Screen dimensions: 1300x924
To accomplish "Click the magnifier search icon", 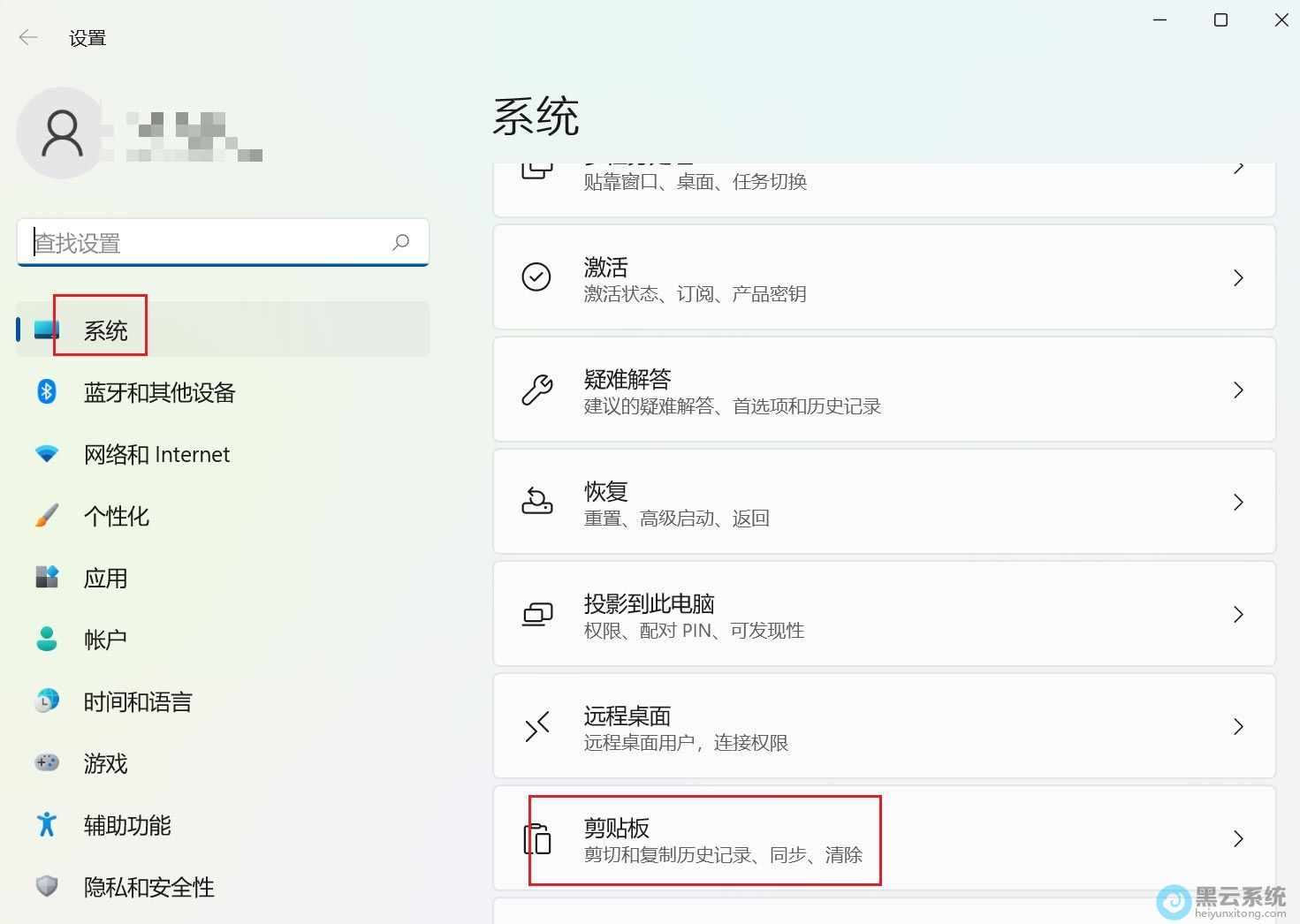I will pos(401,242).
